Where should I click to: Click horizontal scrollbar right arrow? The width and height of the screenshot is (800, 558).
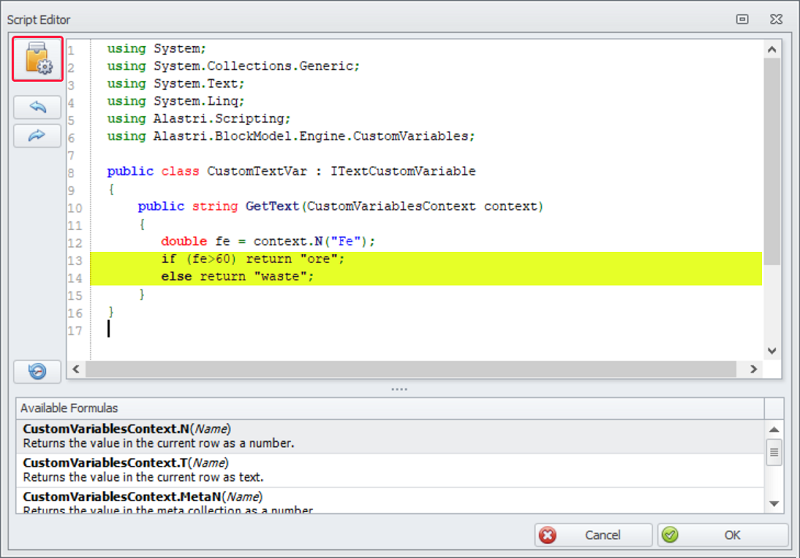click(x=754, y=369)
